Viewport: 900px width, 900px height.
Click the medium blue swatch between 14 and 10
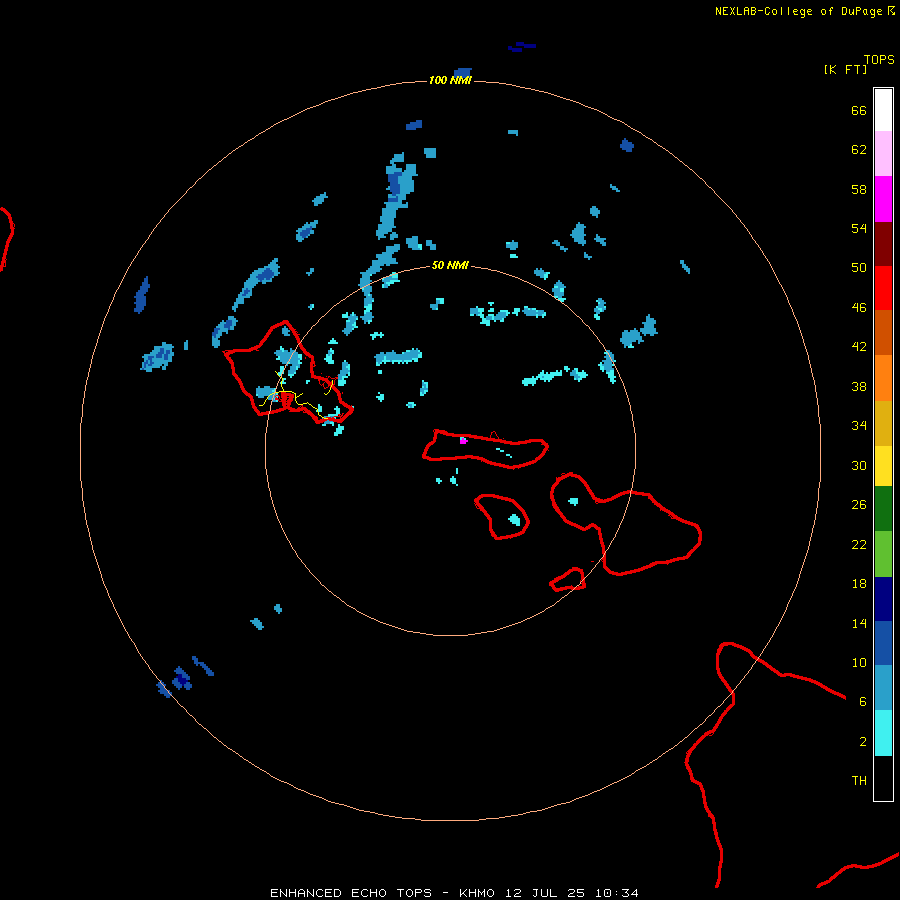pyautogui.click(x=883, y=643)
